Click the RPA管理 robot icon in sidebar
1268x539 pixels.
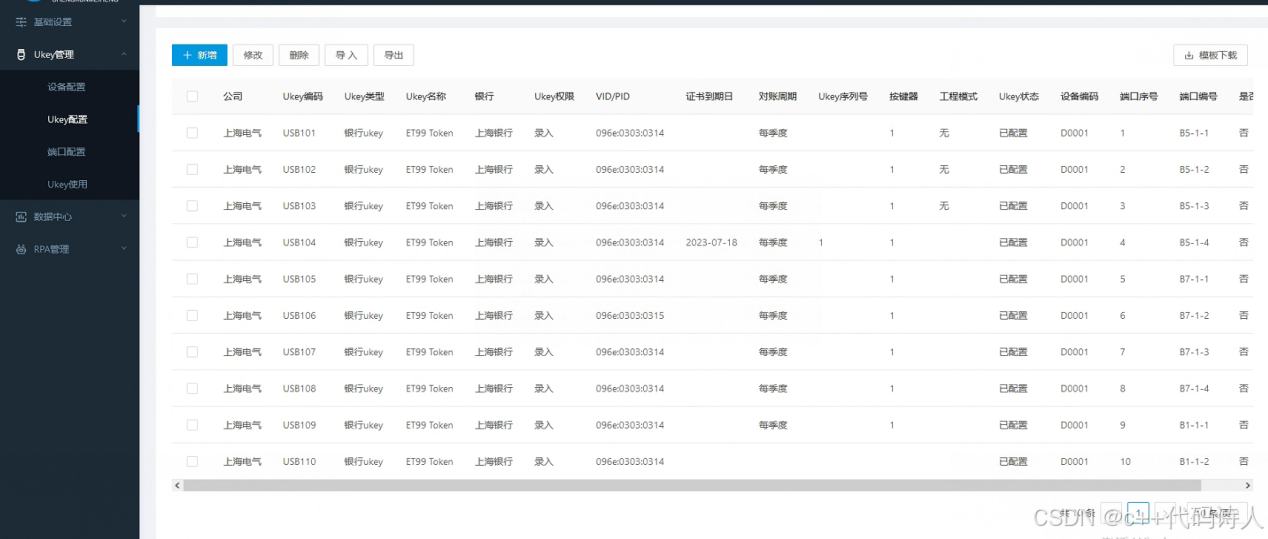(x=21, y=250)
